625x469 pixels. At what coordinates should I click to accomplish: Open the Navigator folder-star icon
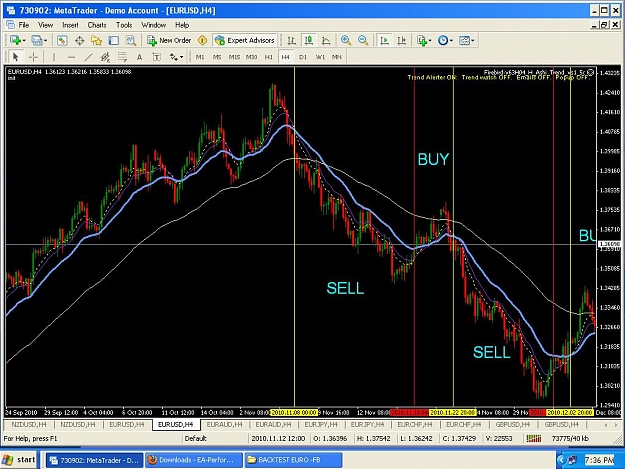96,40
